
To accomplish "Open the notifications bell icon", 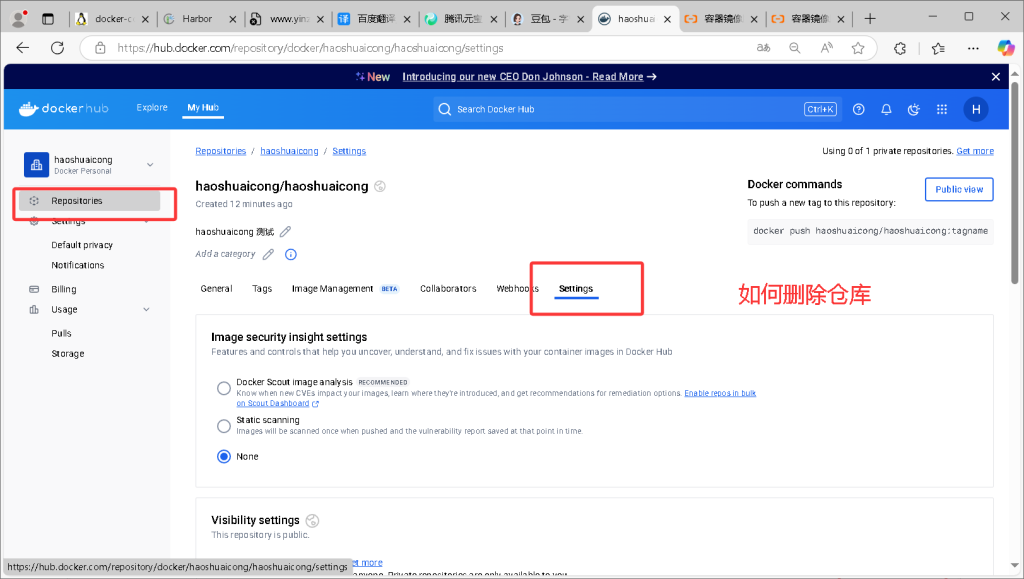I will [x=885, y=109].
